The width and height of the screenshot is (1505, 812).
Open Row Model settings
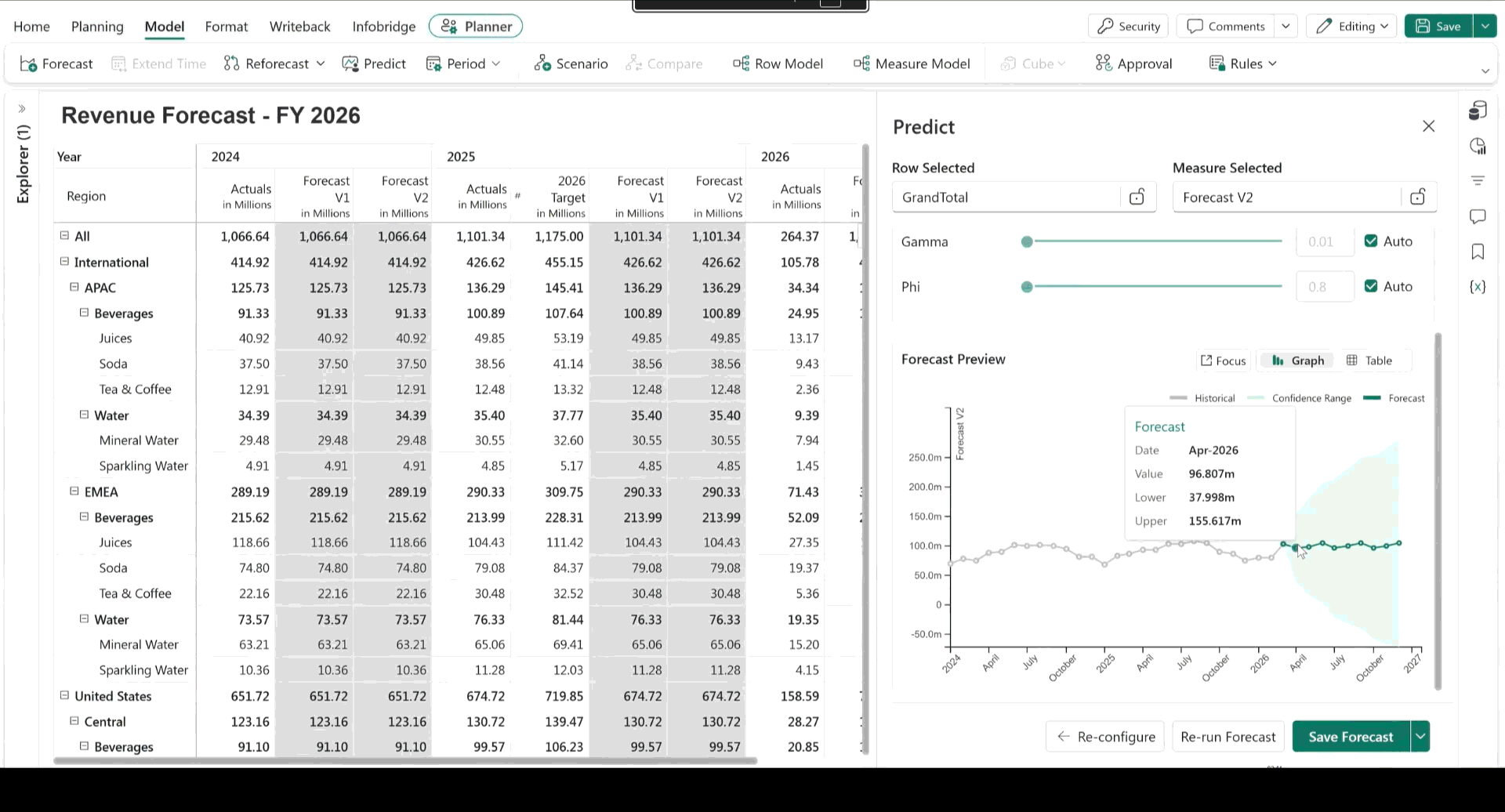(778, 63)
